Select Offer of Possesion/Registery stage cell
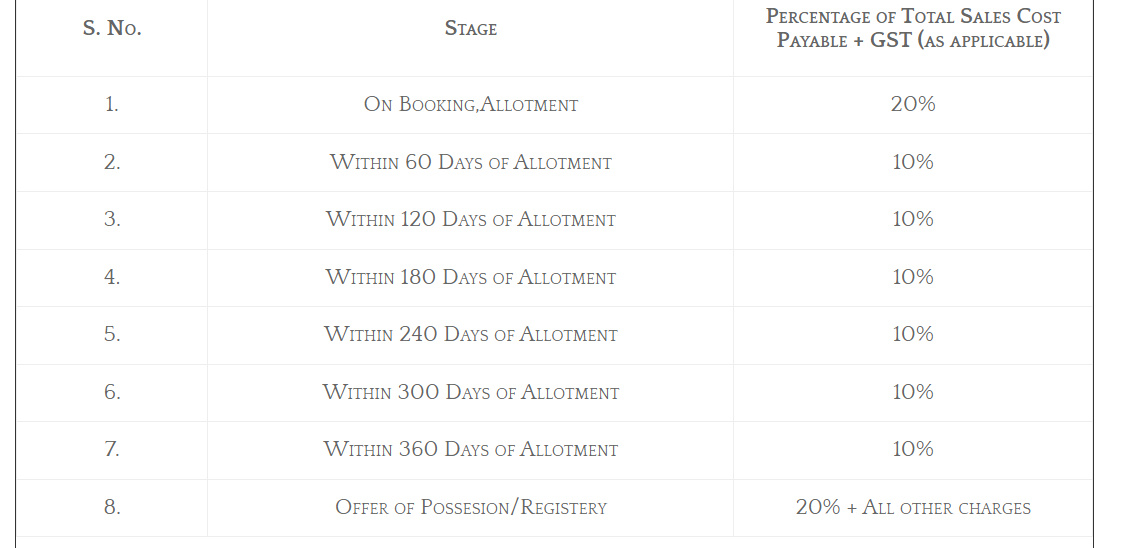This screenshot has width=1141, height=548. [470, 507]
